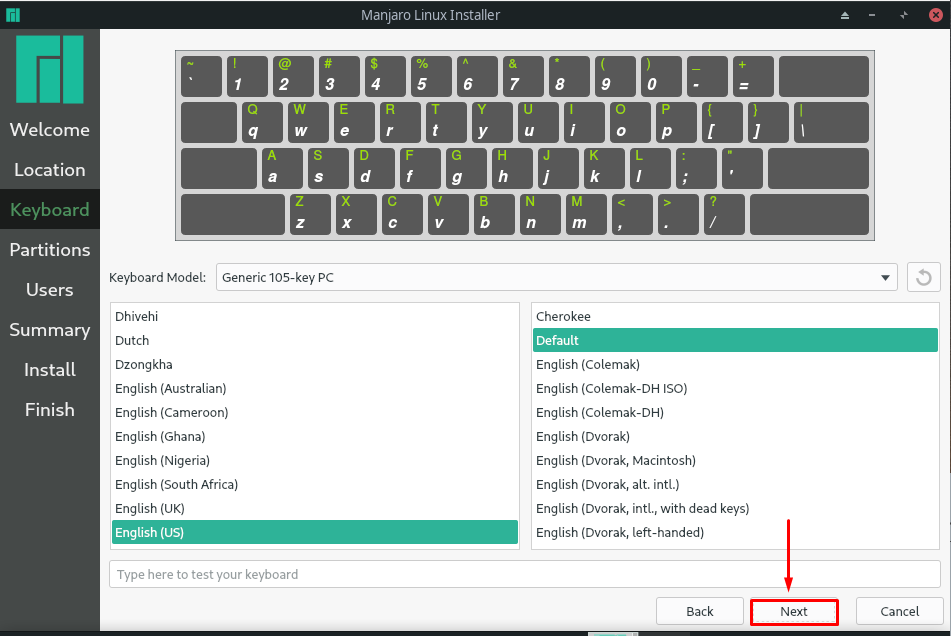
Task: Click the Manjaro logo in the sidebar
Action: click(x=50, y=69)
